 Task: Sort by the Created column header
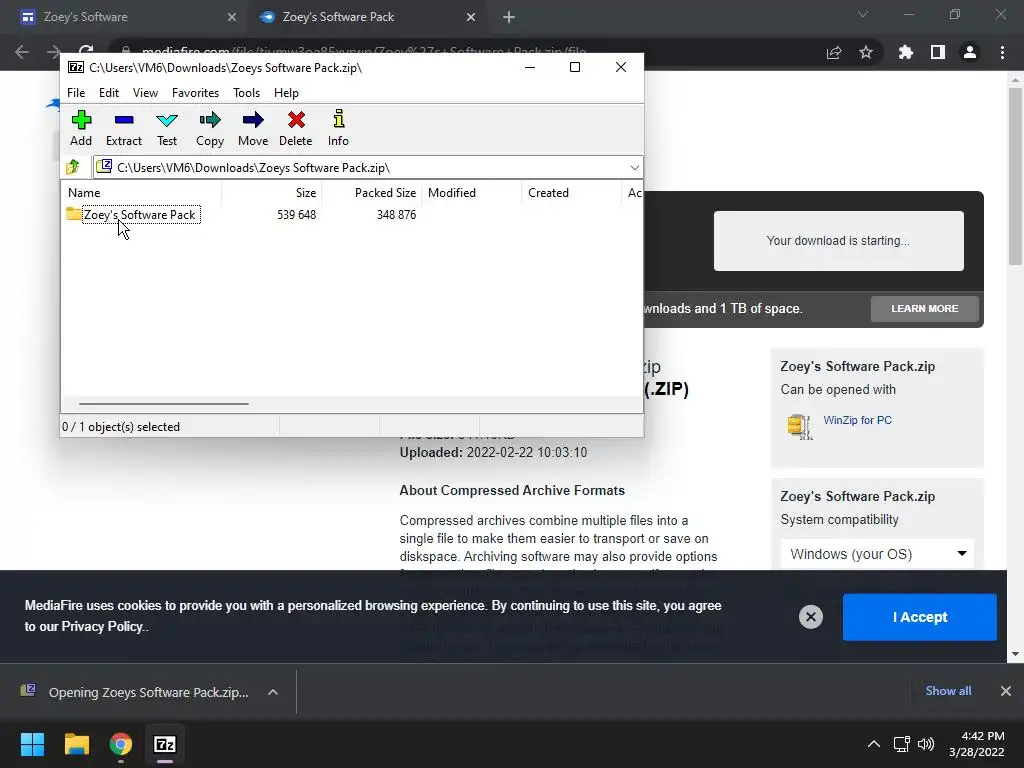[548, 193]
